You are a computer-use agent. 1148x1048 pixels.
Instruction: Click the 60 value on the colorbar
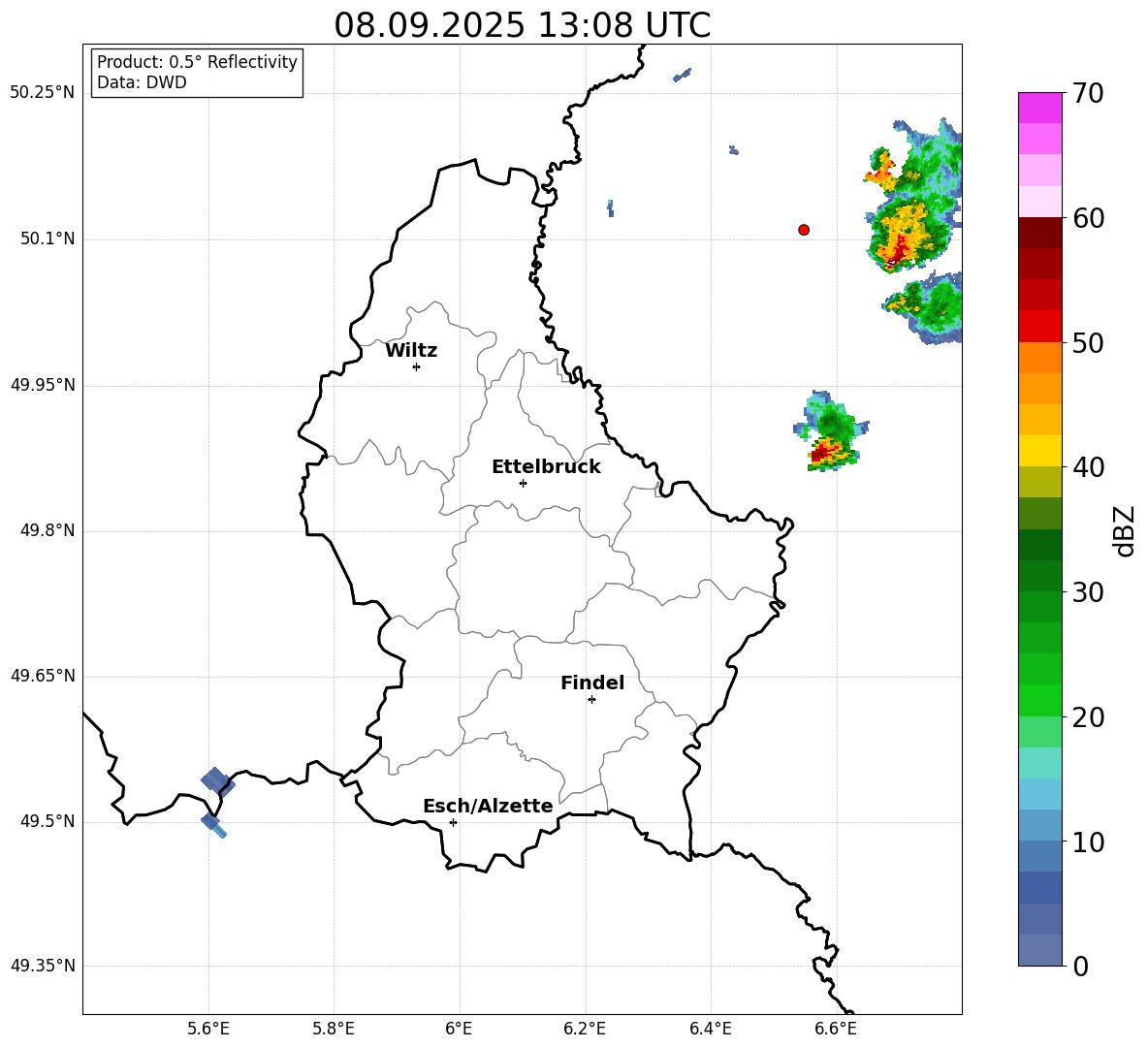pos(1087,218)
